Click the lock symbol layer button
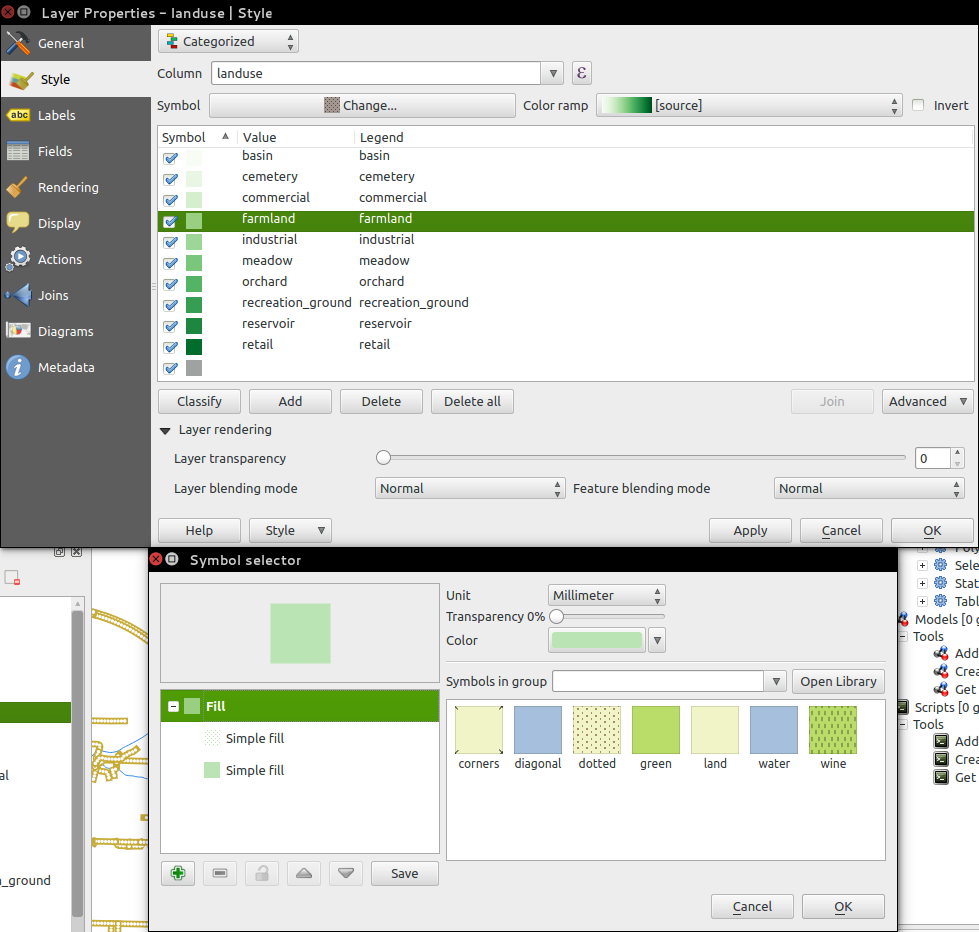The height and width of the screenshot is (932, 979). [262, 873]
